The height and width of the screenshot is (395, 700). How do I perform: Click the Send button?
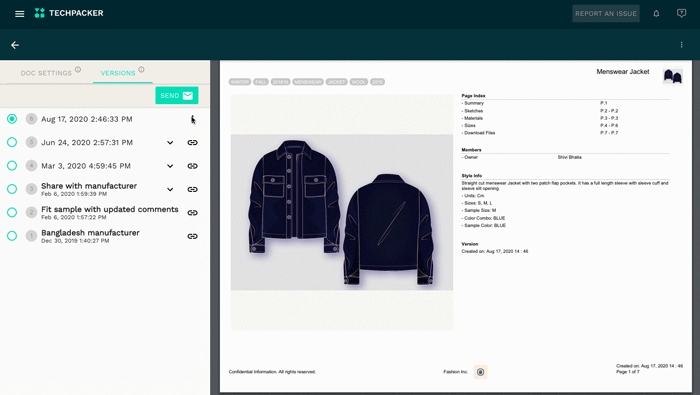pyautogui.click(x=177, y=96)
